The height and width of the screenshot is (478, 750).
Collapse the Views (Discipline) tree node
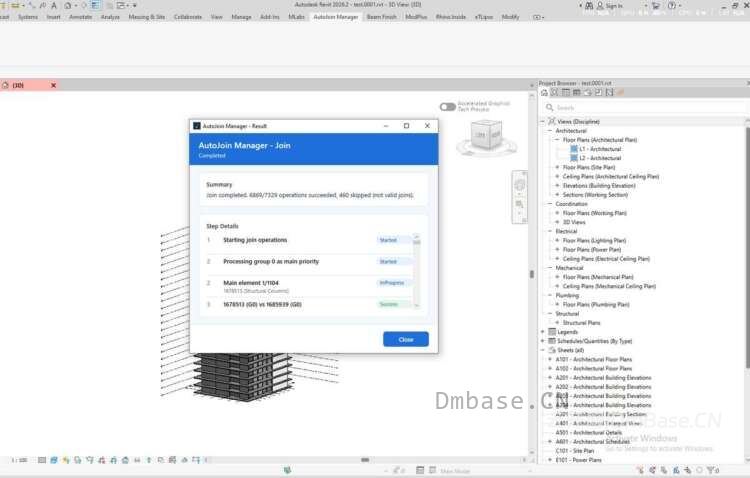point(543,122)
